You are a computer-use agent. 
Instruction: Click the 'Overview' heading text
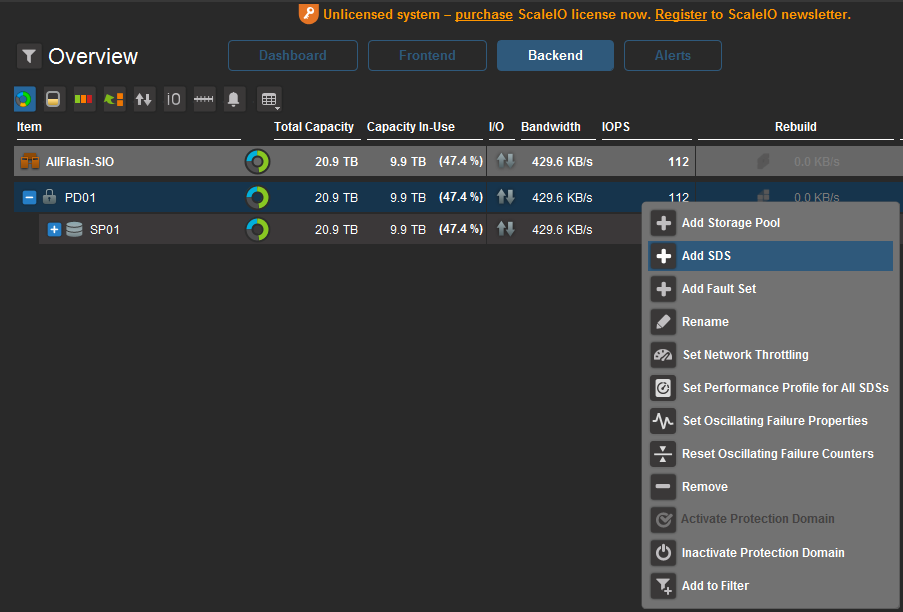[x=93, y=56]
